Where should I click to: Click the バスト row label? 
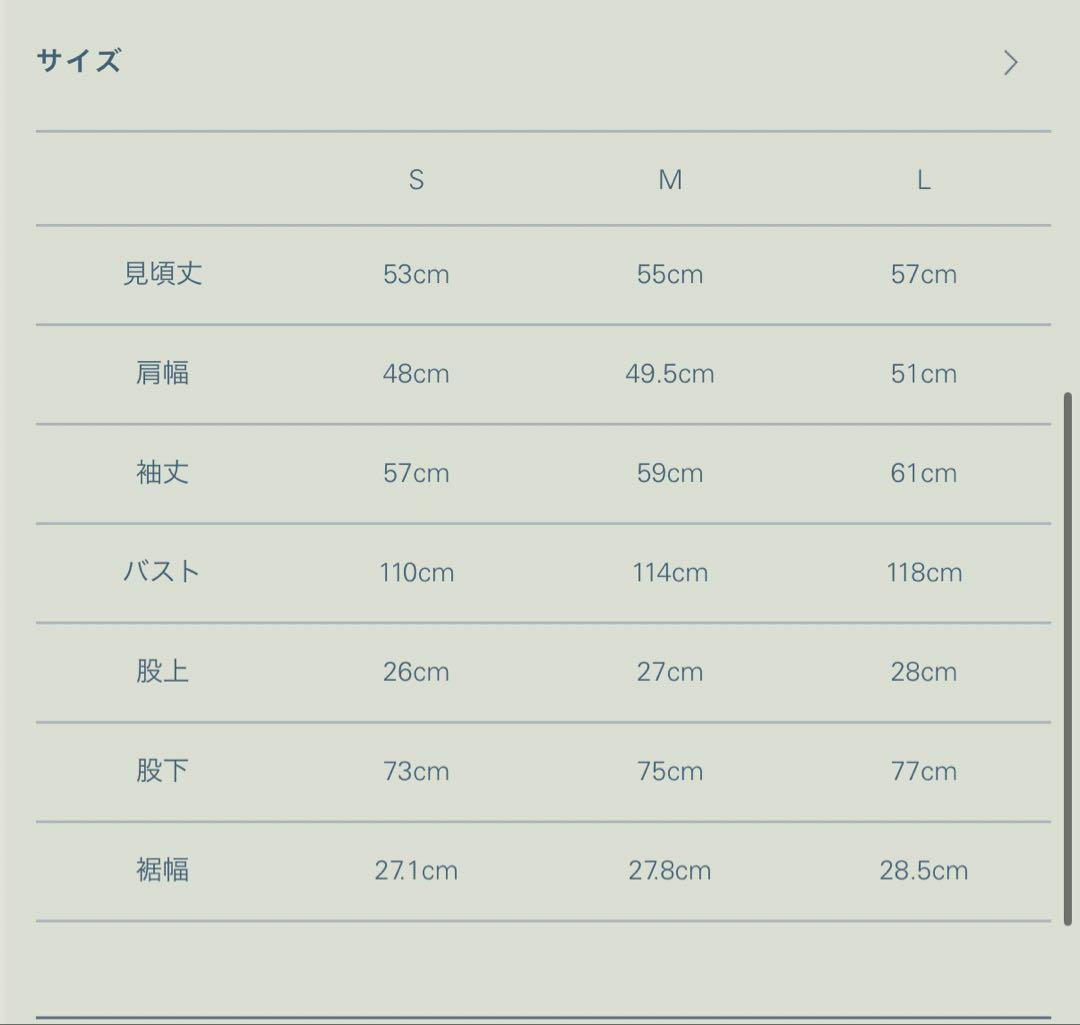(162, 572)
